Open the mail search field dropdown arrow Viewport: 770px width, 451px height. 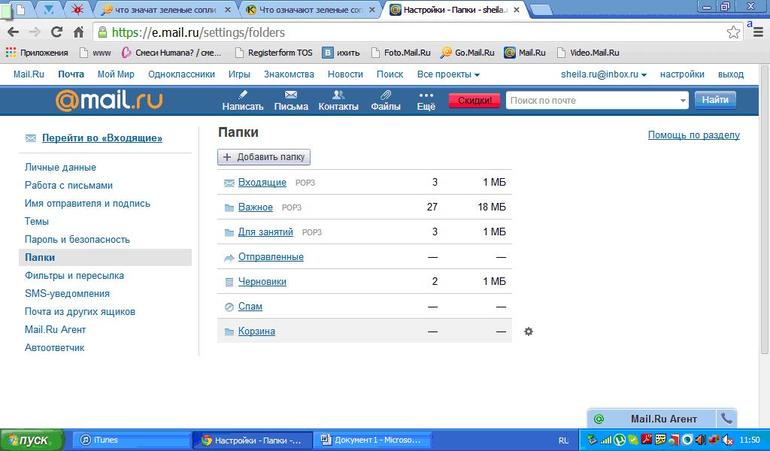pyautogui.click(x=682, y=100)
